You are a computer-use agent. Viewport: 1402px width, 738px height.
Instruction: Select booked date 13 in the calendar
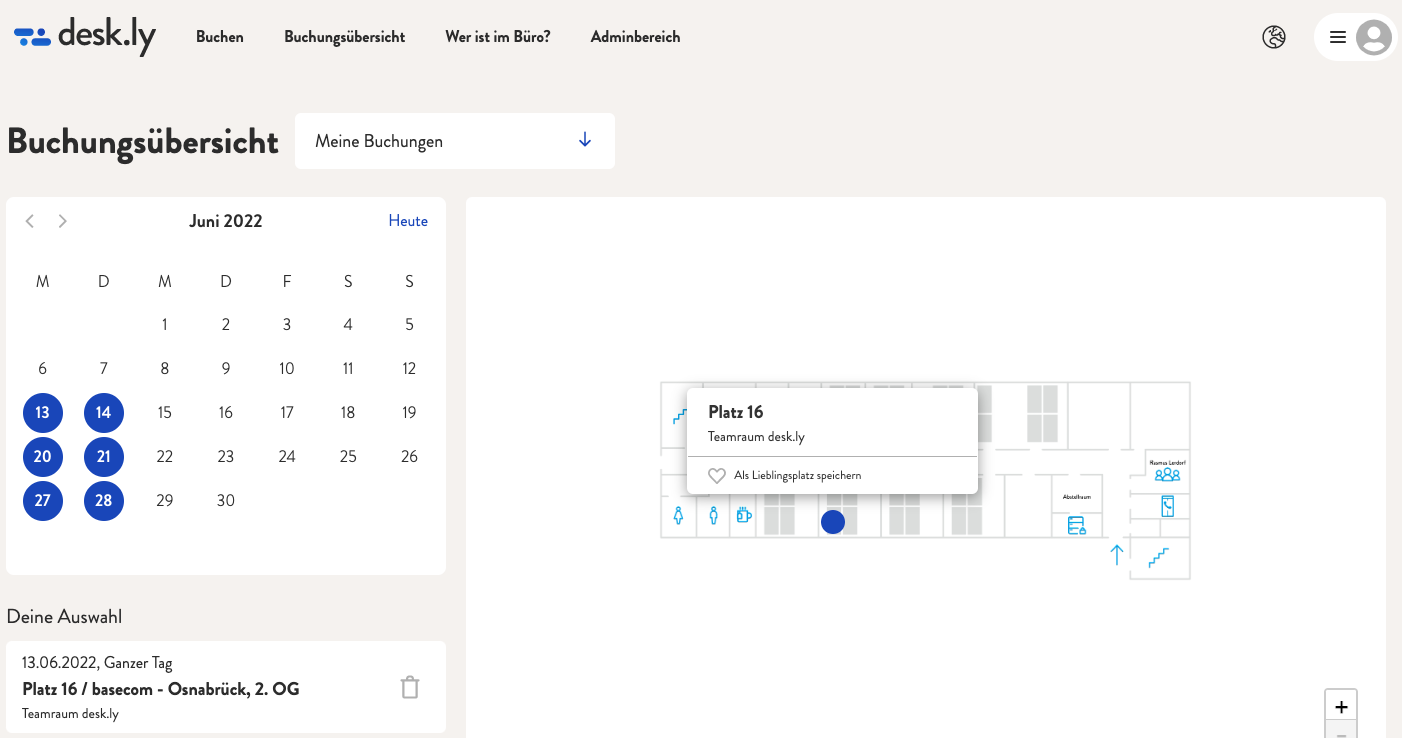42,413
